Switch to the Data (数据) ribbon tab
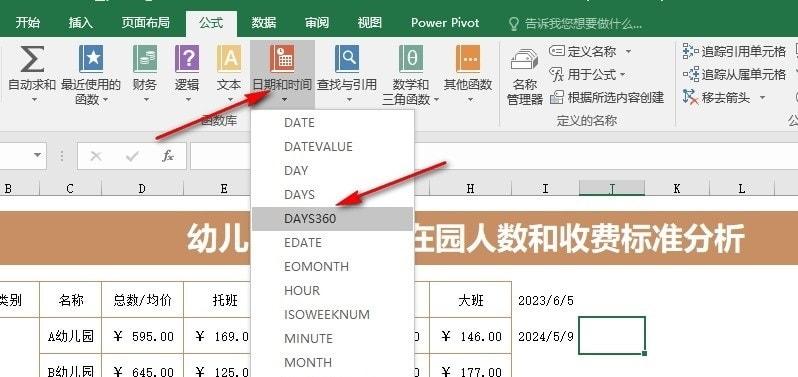This screenshot has width=798, height=377. (264, 23)
